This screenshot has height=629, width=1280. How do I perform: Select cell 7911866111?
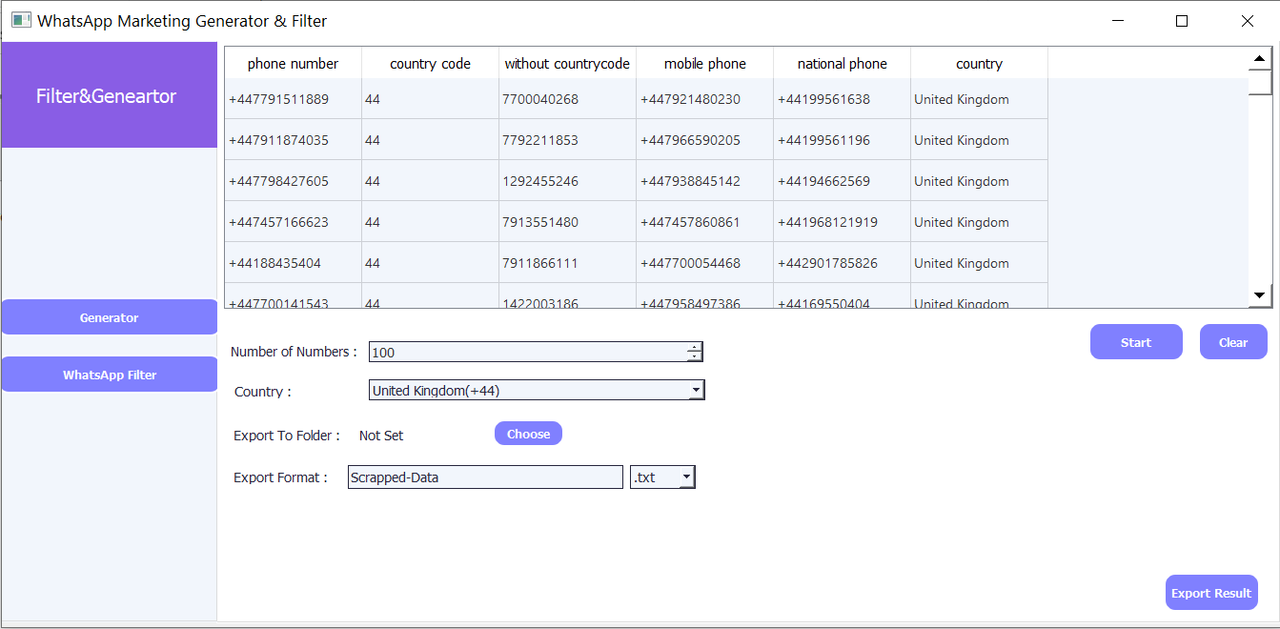pos(567,263)
